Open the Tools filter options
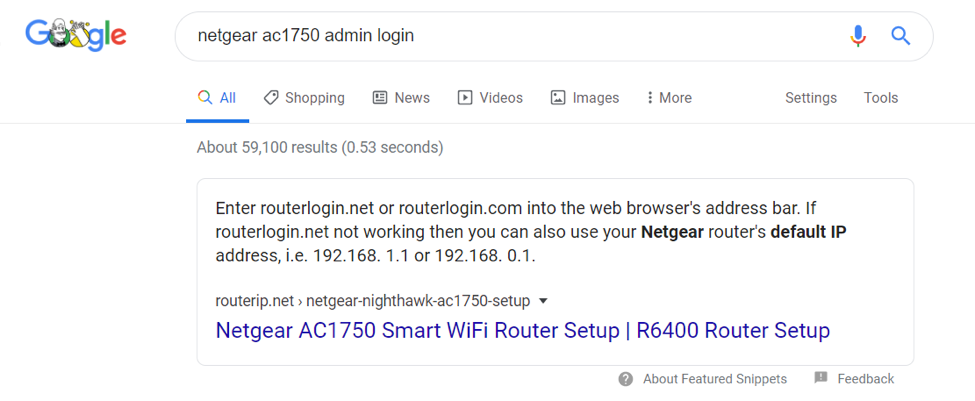Screen dimensions: 975x401 tap(880, 98)
